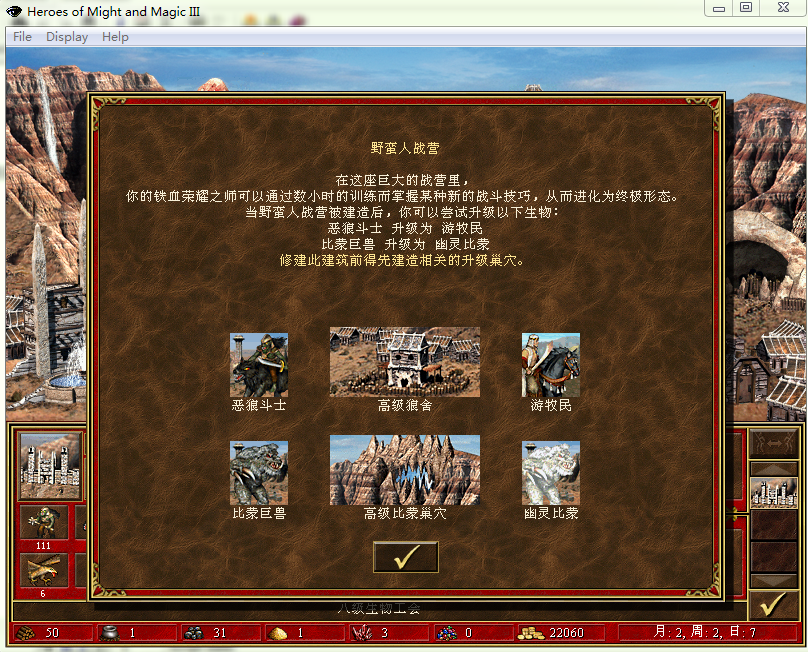Click the crystal resource icon showing 3
The width and height of the screenshot is (808, 652).
tap(361, 632)
